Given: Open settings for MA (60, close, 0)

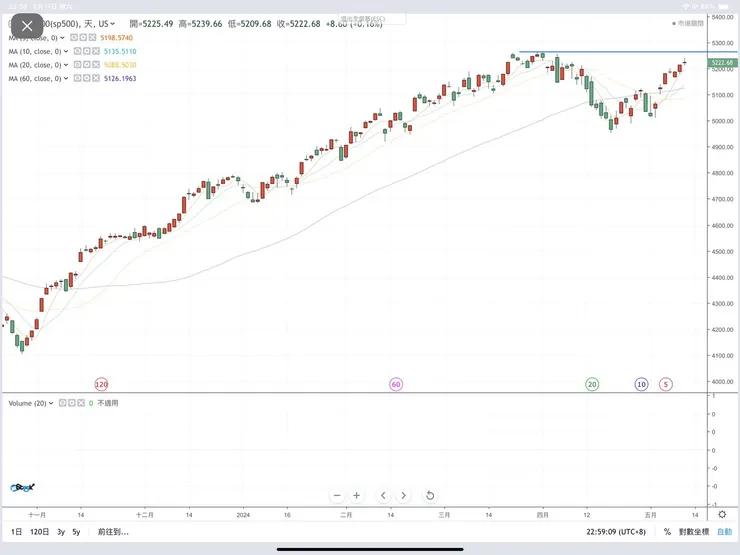Looking at the screenshot, I should (x=87, y=78).
